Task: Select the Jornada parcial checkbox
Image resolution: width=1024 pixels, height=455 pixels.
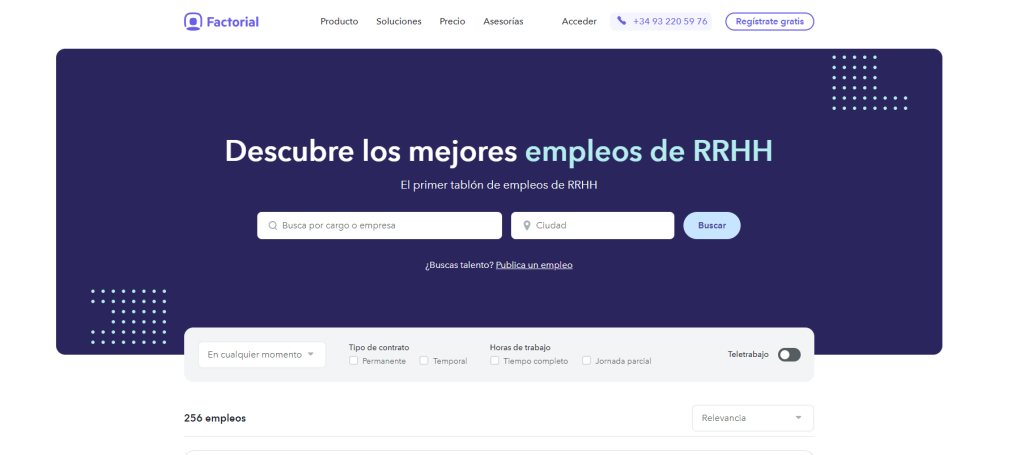Action: [x=587, y=361]
